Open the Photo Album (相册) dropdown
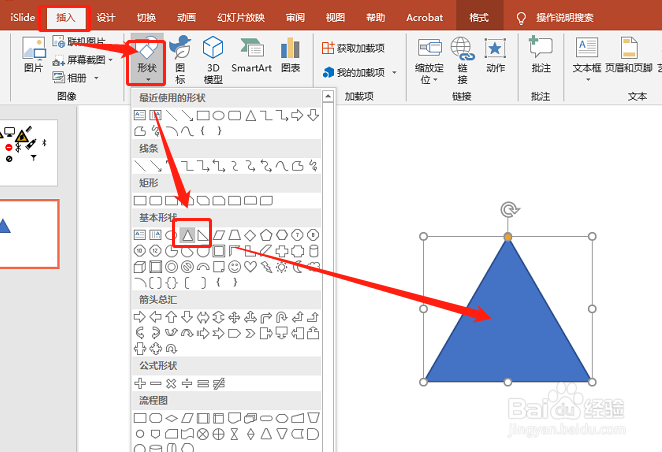Viewport: 662px width, 452px height. pyautogui.click(x=76, y=78)
